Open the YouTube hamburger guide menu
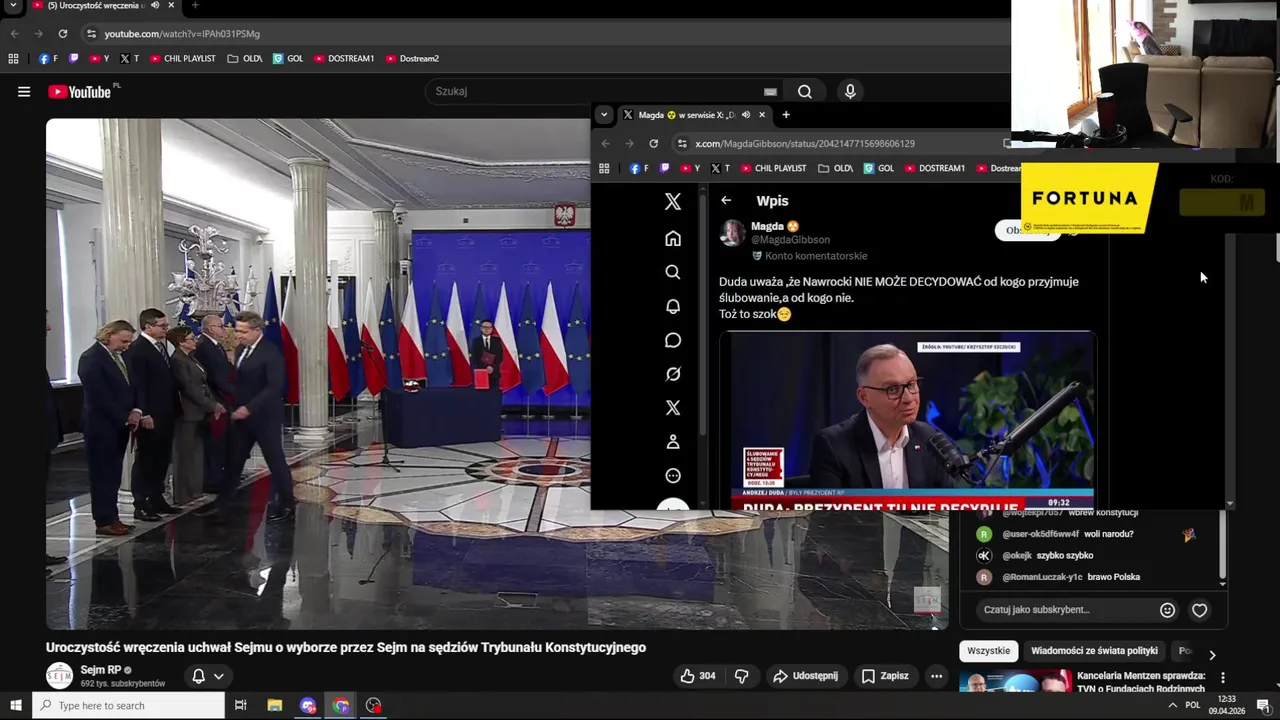This screenshot has height=720, width=1280. (x=24, y=92)
